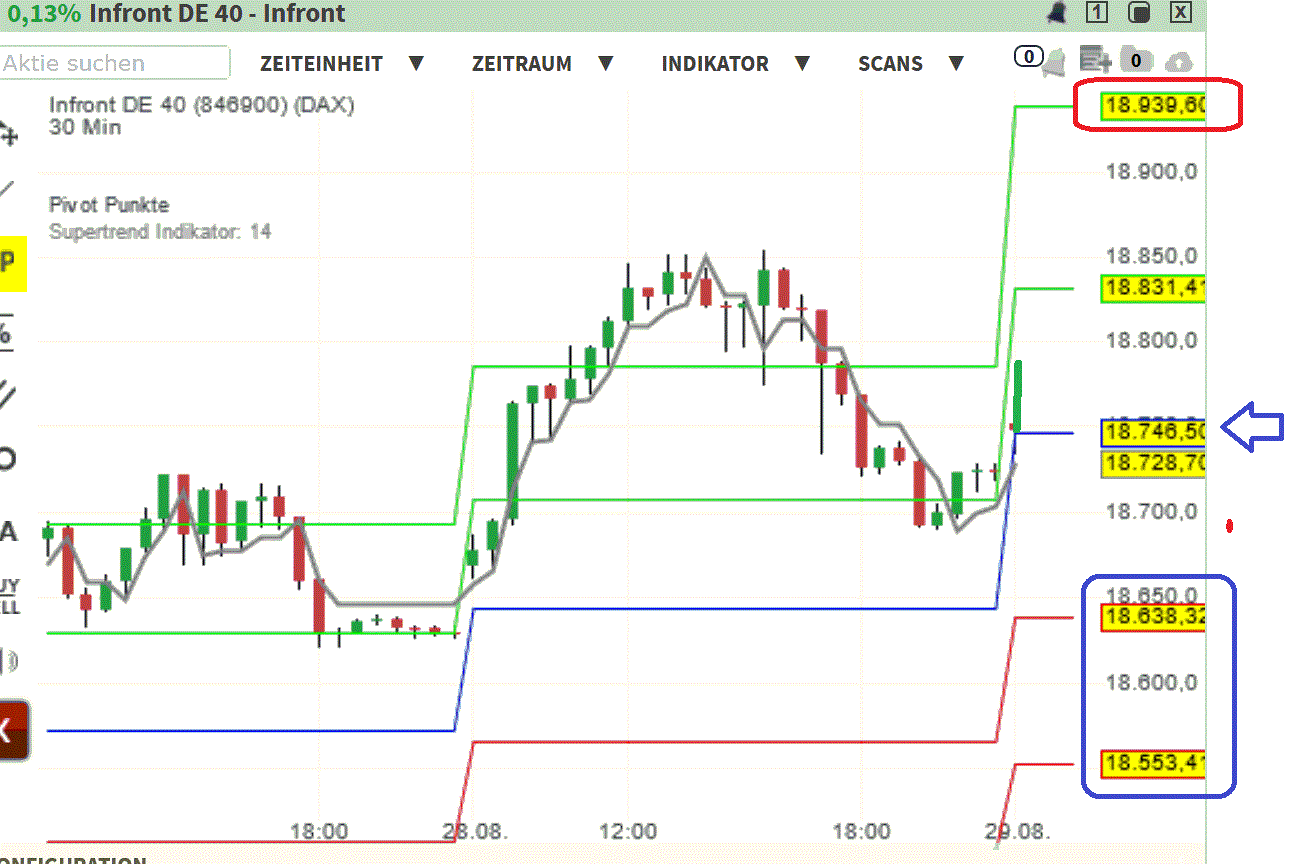Screen dimensions: 1301x864
Task: Click the Pivot Punkte label
Action: [109, 204]
